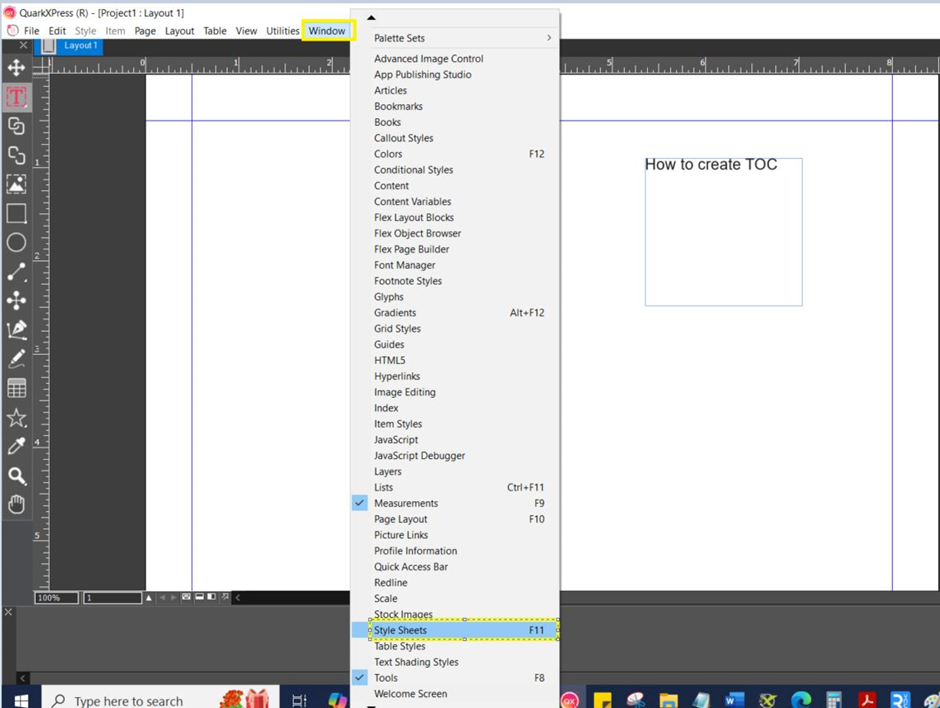Select the Starburst tool
This screenshot has height=708, width=940.
(x=16, y=416)
